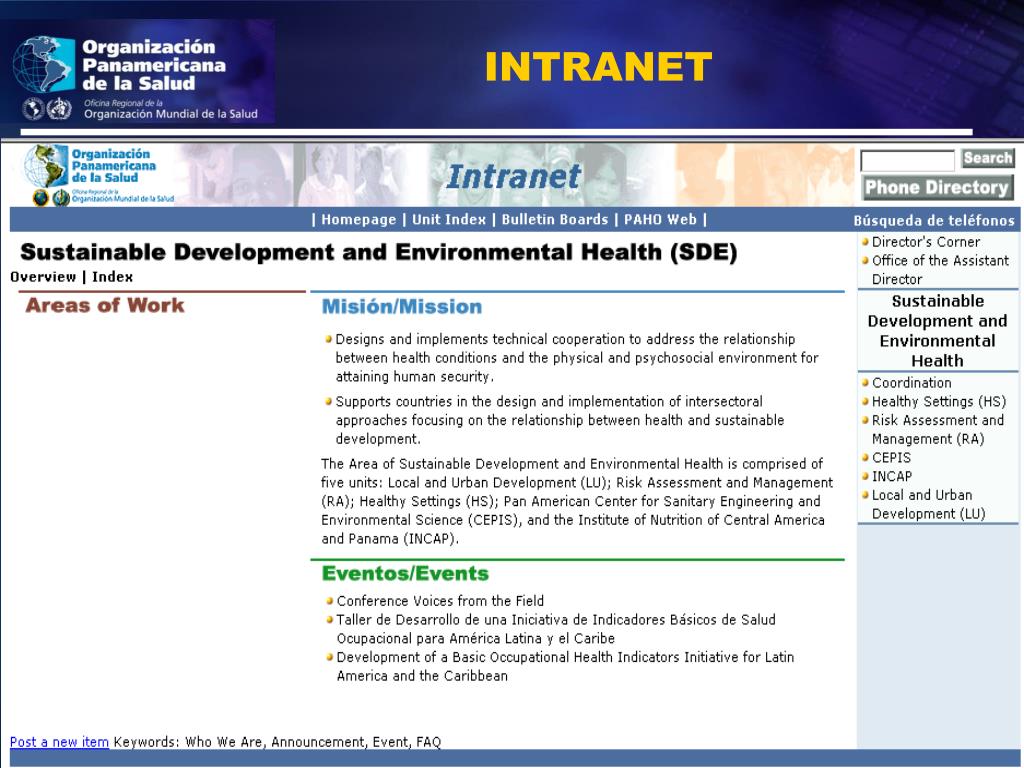Viewport: 1024px width, 768px height.
Task: Click bullet icon beside INCAP
Action: 865,476
